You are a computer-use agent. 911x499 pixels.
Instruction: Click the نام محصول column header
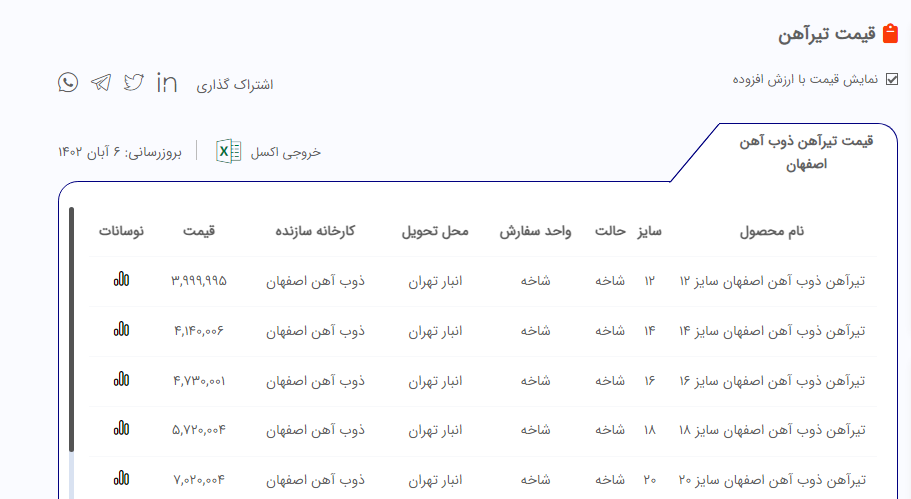coord(771,231)
